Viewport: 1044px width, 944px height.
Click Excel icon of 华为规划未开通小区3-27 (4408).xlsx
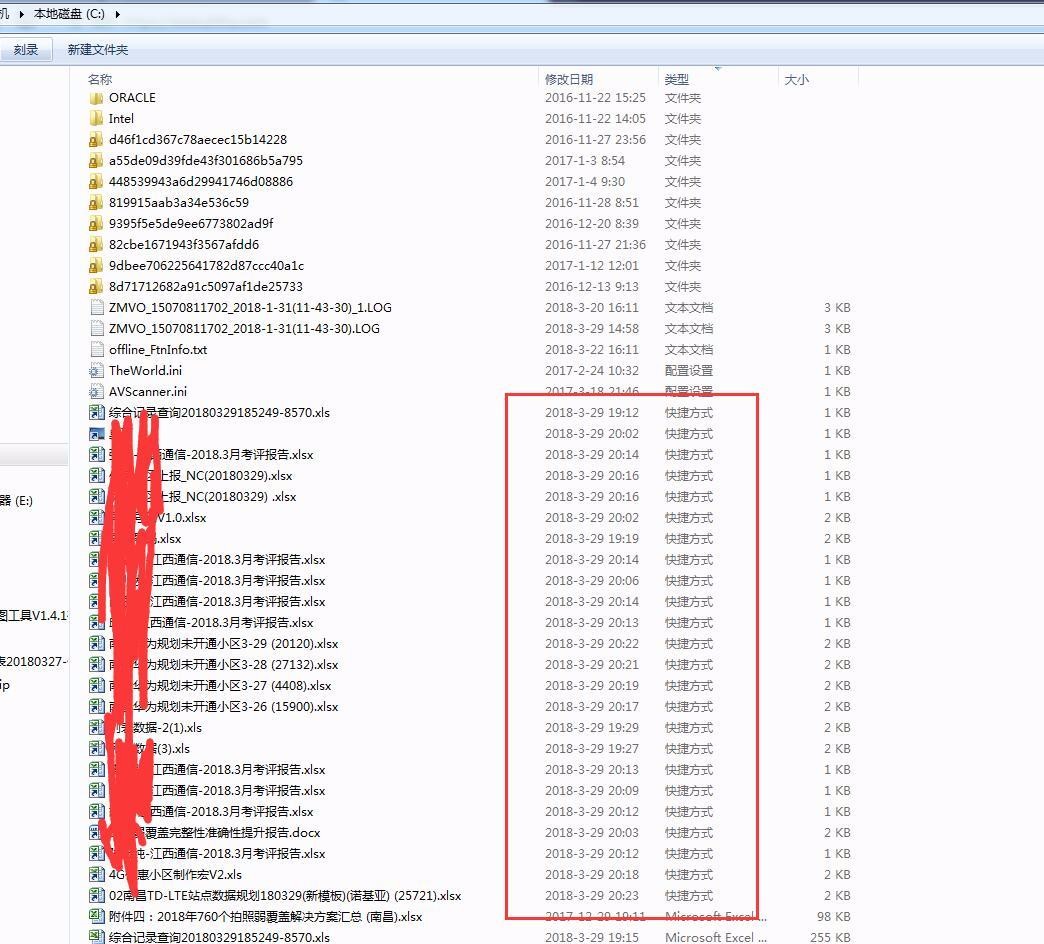(x=97, y=686)
